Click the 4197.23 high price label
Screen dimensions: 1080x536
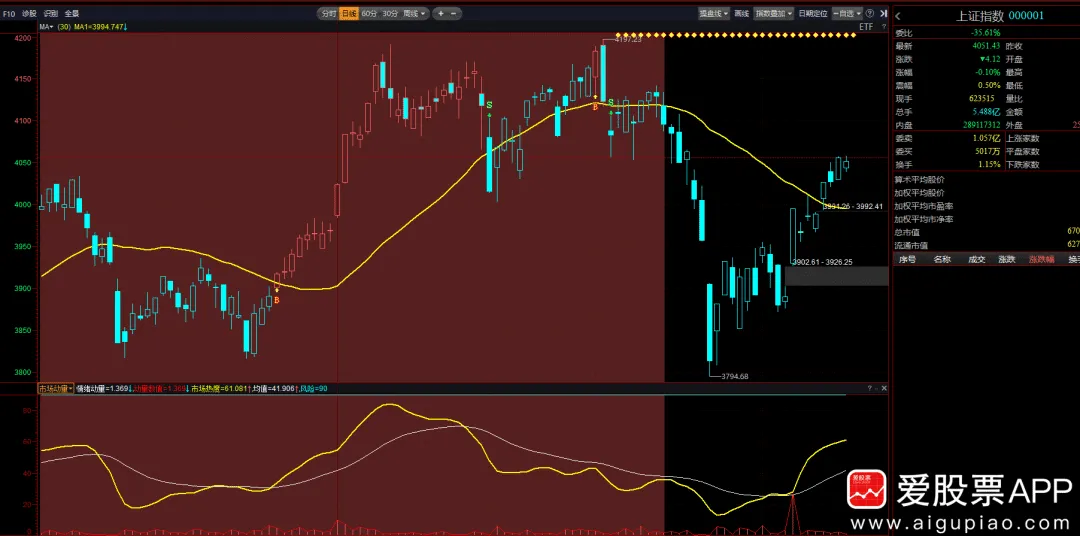[x=627, y=40]
